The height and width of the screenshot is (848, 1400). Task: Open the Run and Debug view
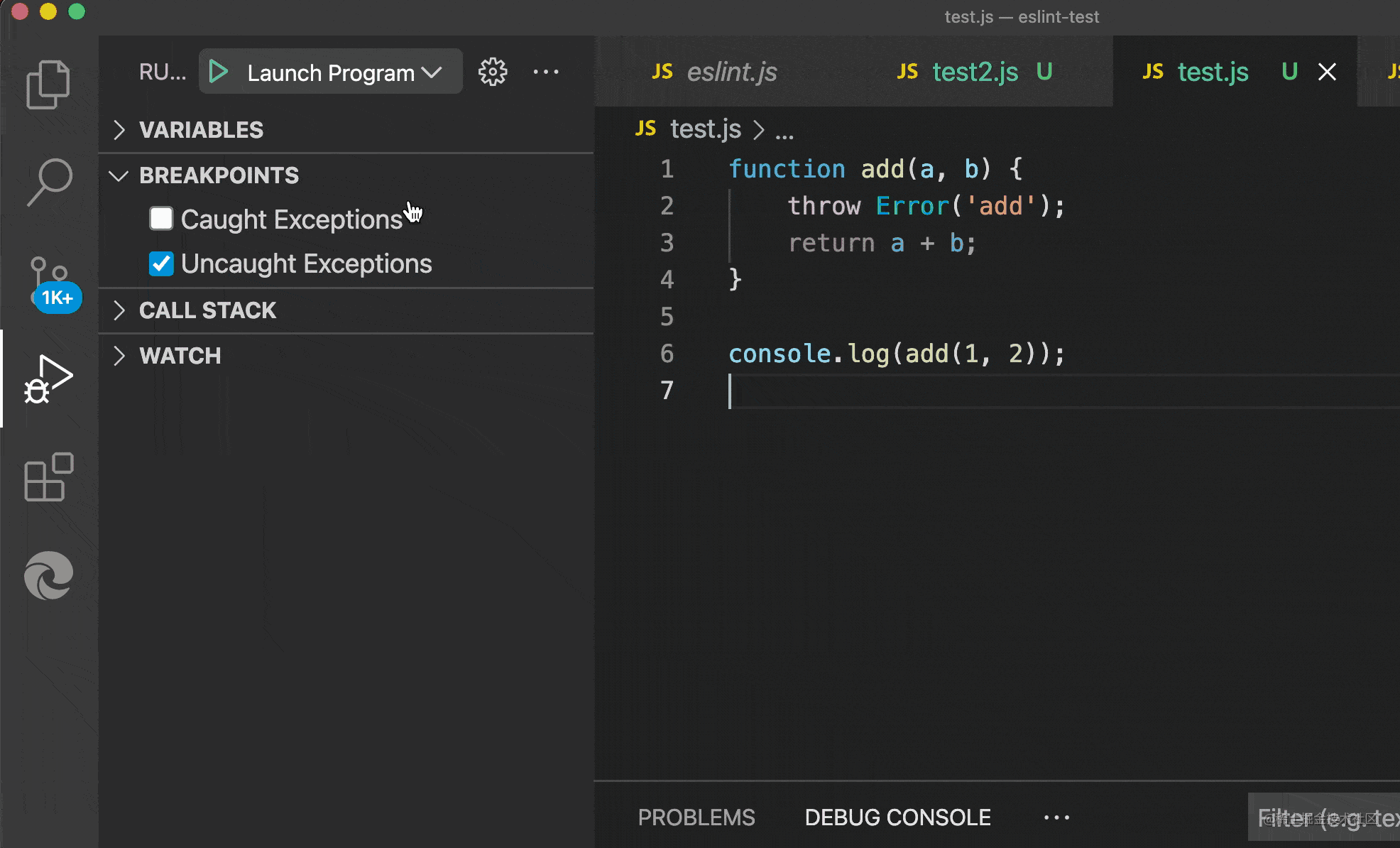click(48, 378)
